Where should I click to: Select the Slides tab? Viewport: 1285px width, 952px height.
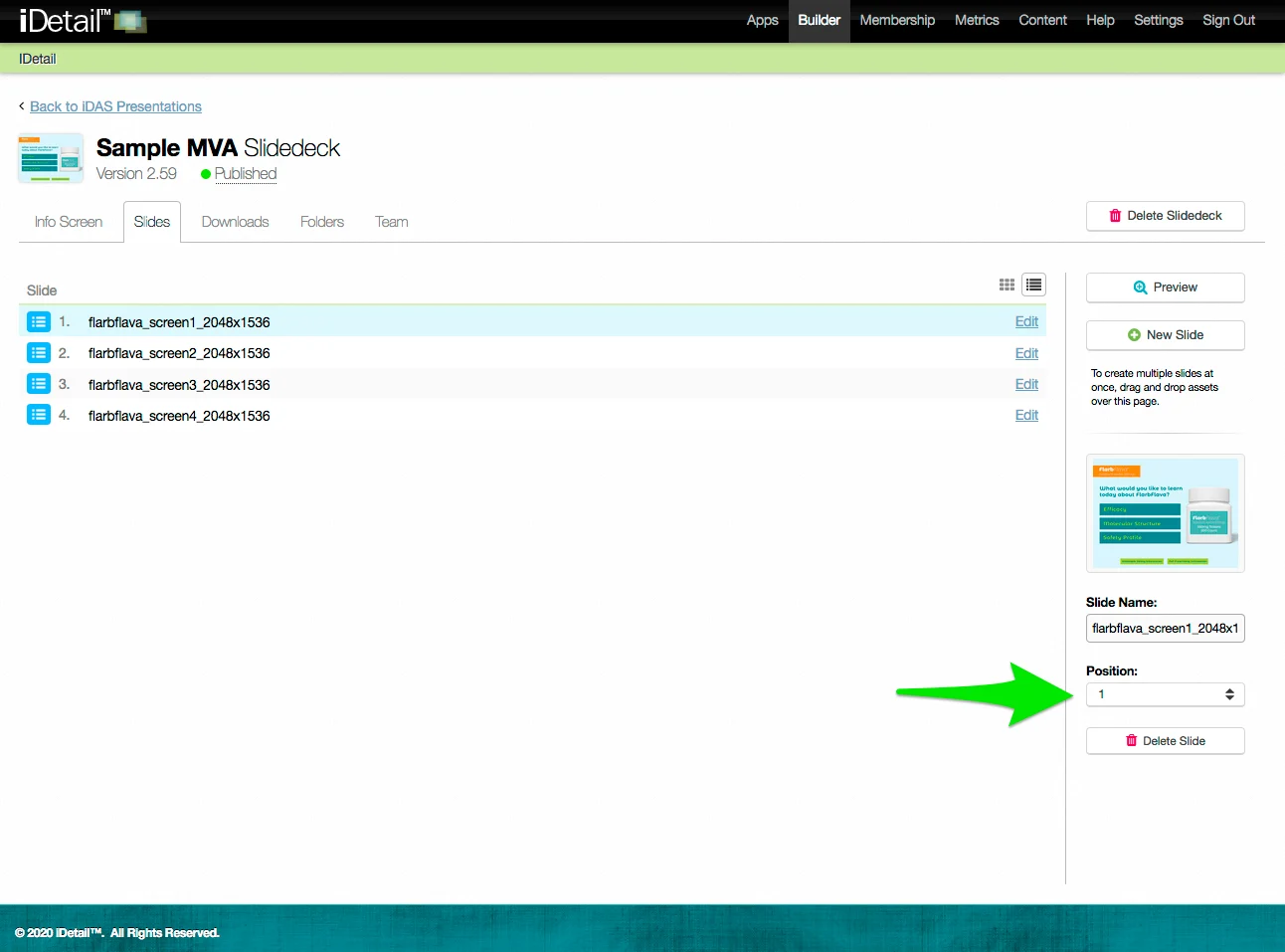coord(152,222)
